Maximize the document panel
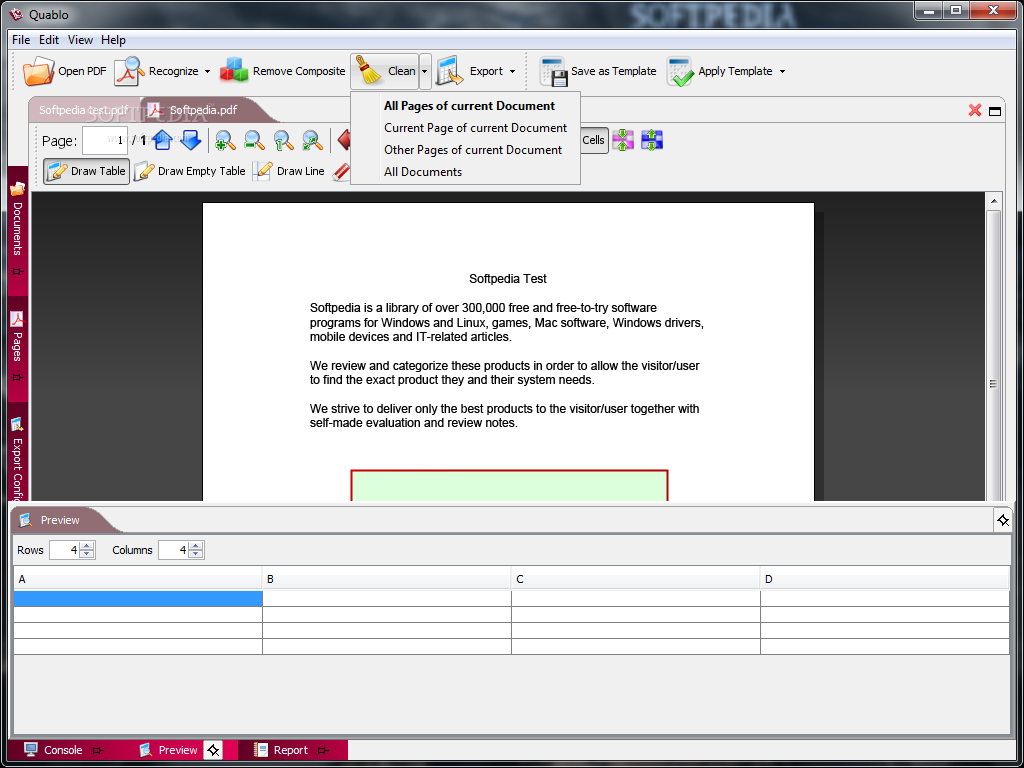The width and height of the screenshot is (1024, 768). [995, 111]
